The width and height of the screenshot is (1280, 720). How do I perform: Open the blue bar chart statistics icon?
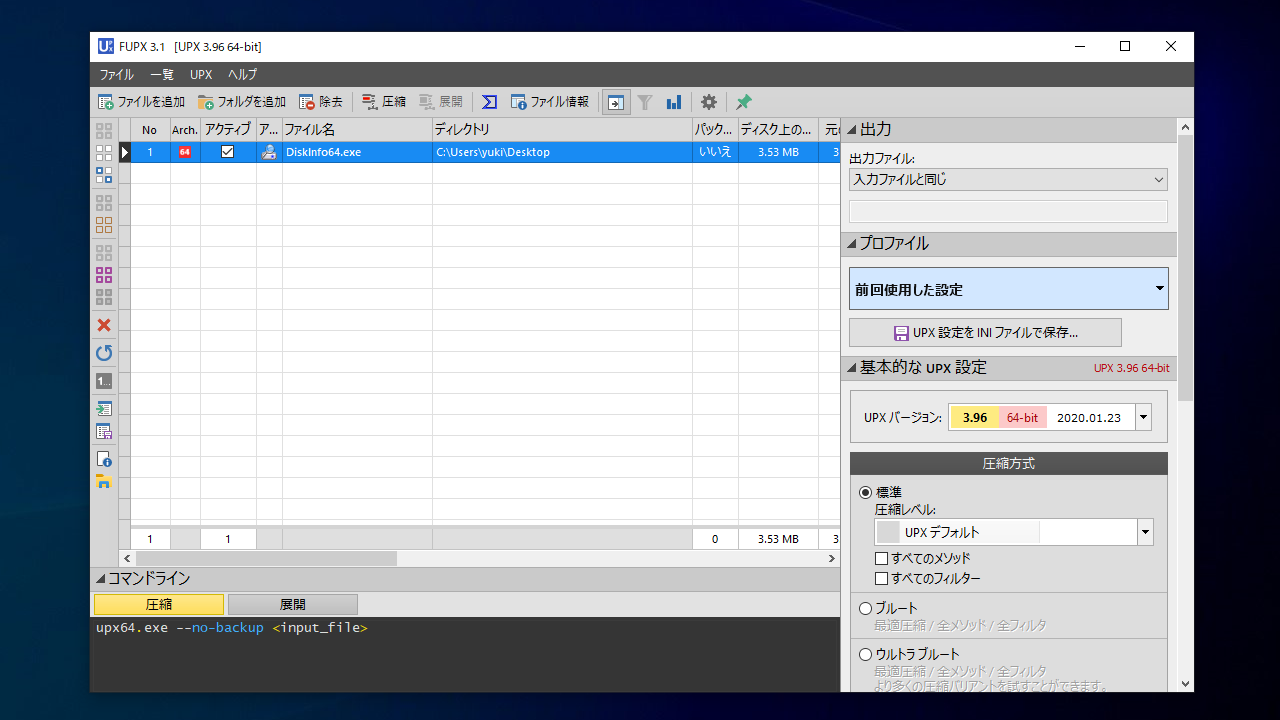point(674,102)
